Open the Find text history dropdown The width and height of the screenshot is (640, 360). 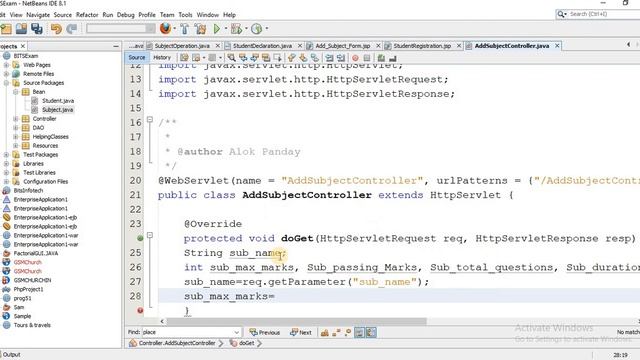tap(236, 332)
